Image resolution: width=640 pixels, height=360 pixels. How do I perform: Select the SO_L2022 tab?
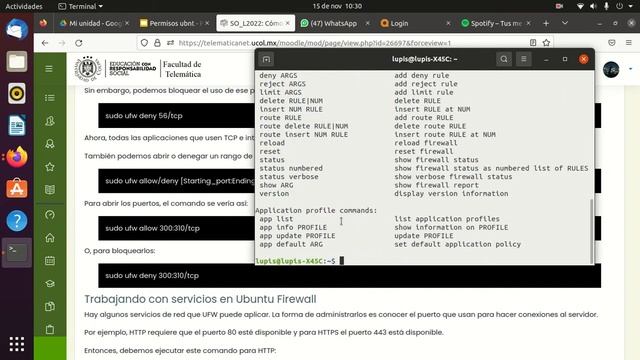(x=255, y=23)
